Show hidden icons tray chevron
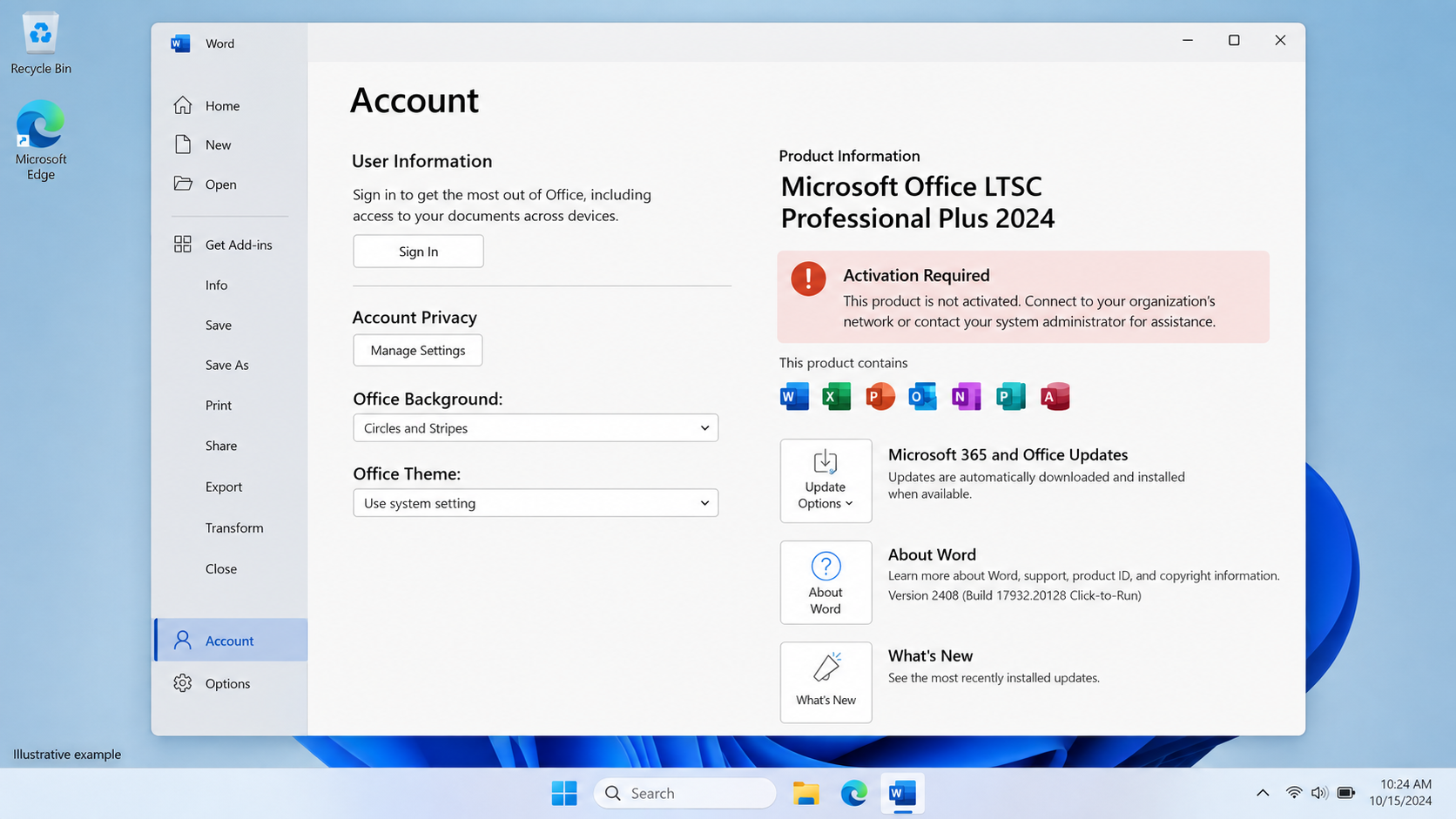The image size is (1456, 819). coord(1263,793)
